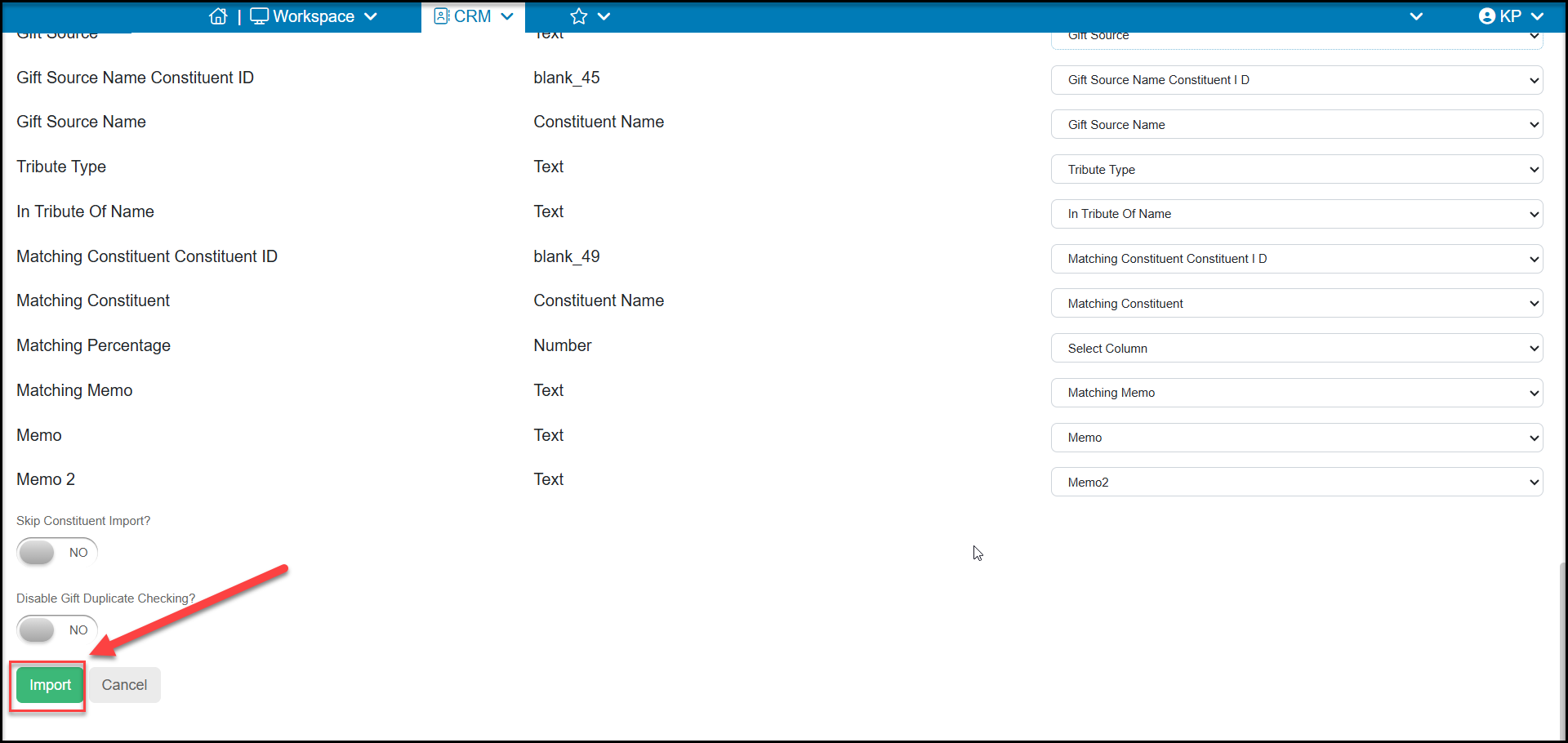This screenshot has height=743, width=1568.
Task: Click the Memo 2 field label
Action: coord(46,479)
